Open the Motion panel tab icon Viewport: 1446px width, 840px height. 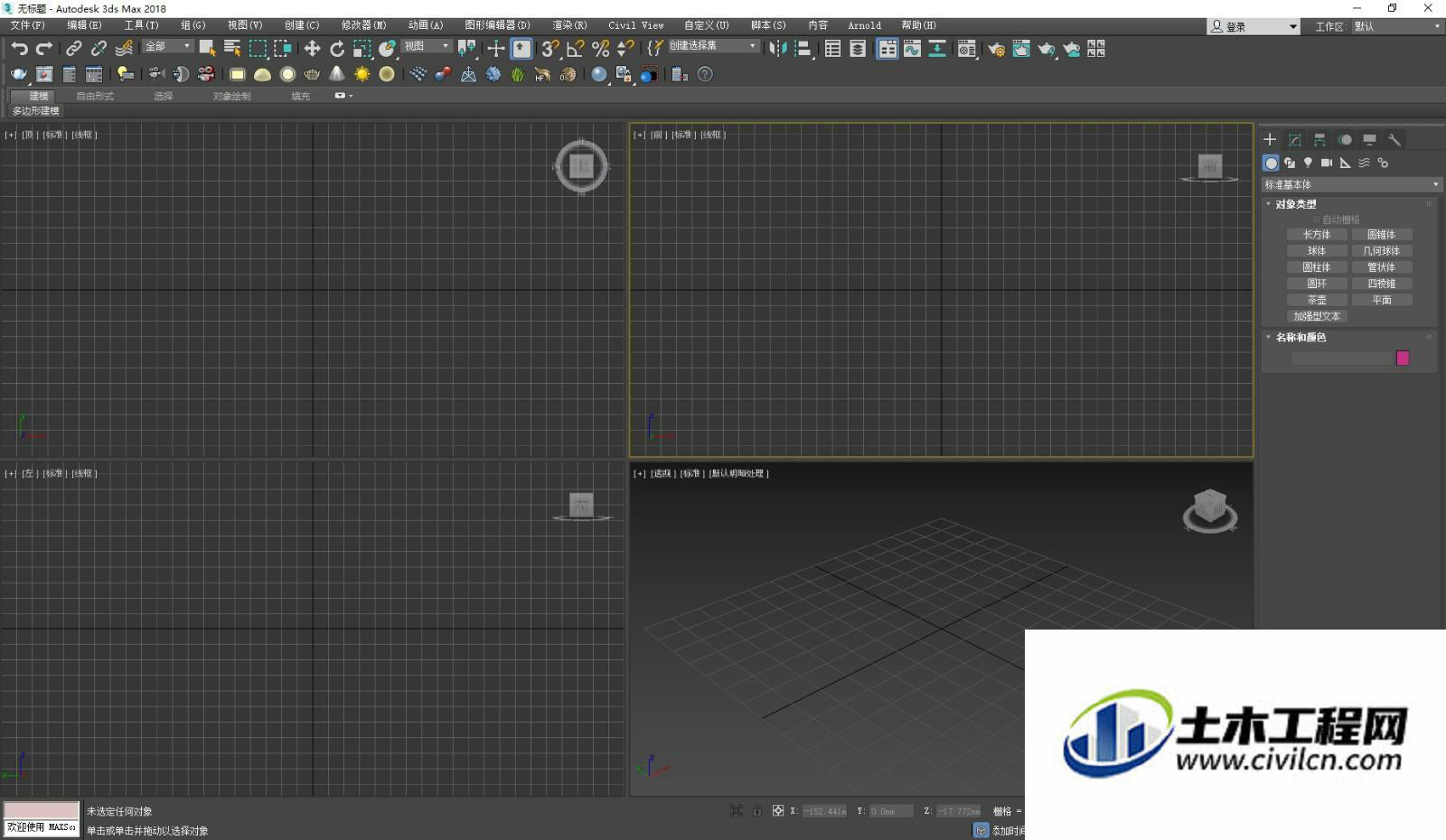click(x=1345, y=139)
